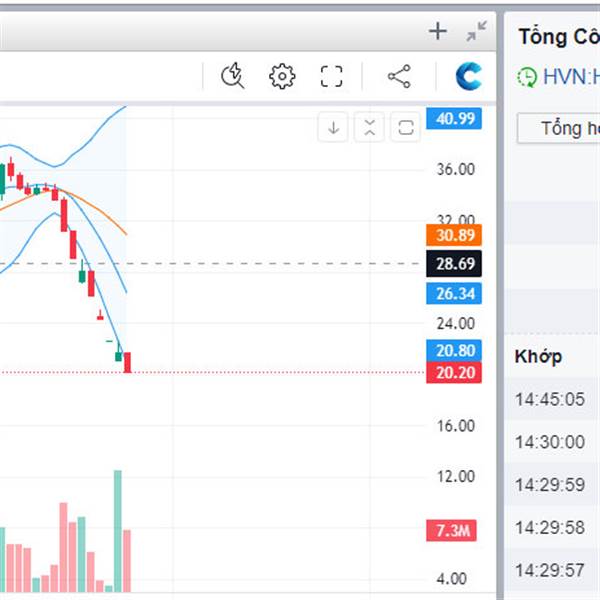Click the 40.99 upper band label

[453, 119]
